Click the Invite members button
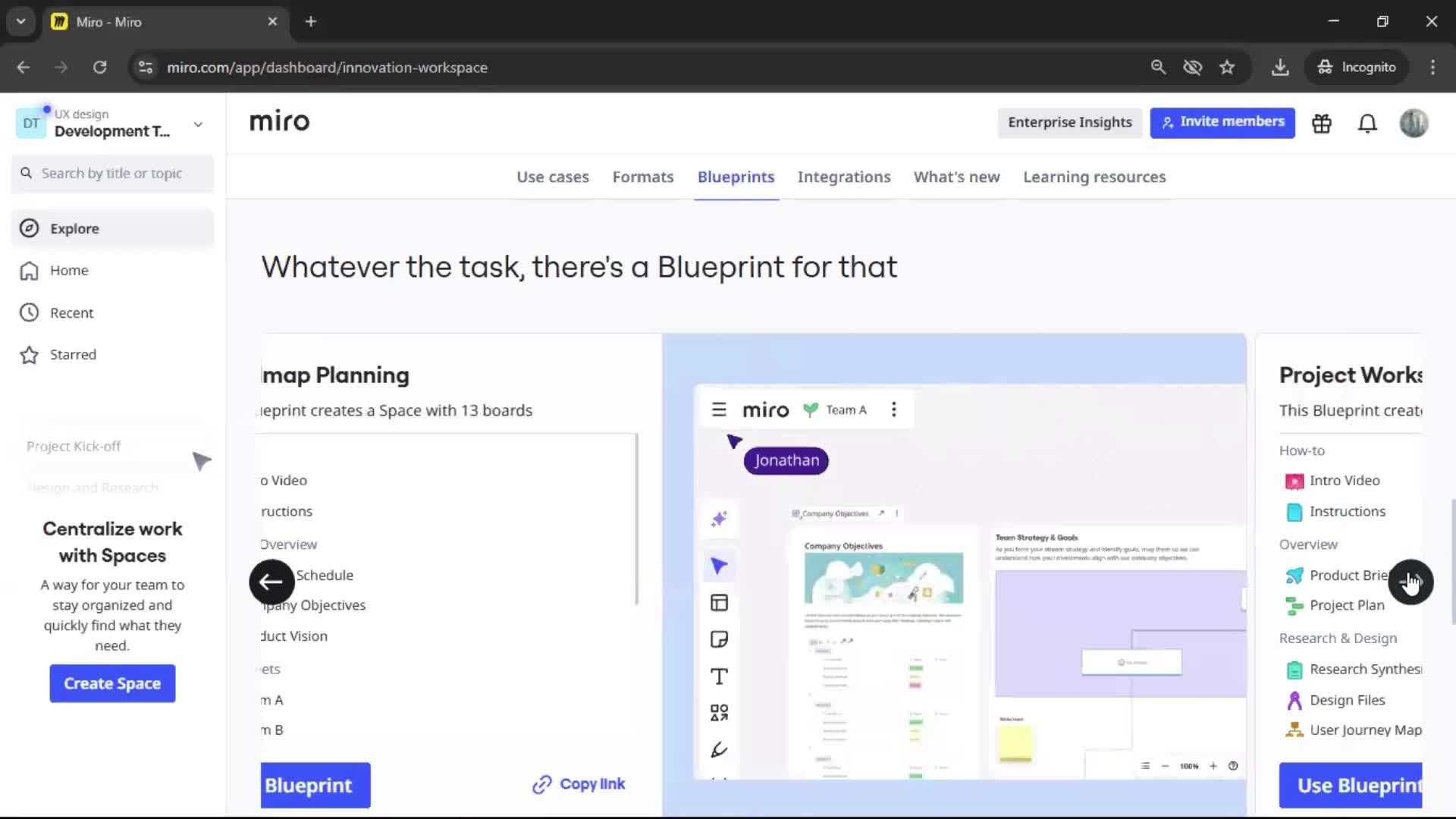 tap(1222, 122)
